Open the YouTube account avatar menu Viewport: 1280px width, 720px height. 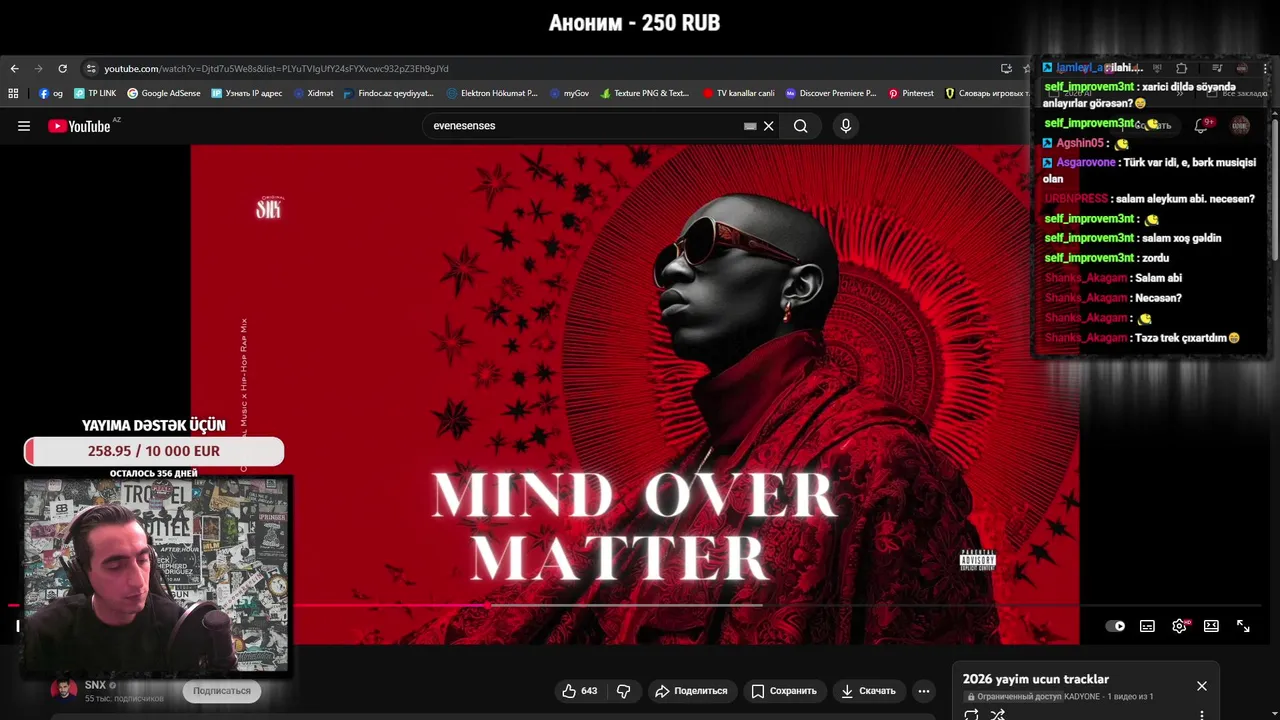[1240, 126]
